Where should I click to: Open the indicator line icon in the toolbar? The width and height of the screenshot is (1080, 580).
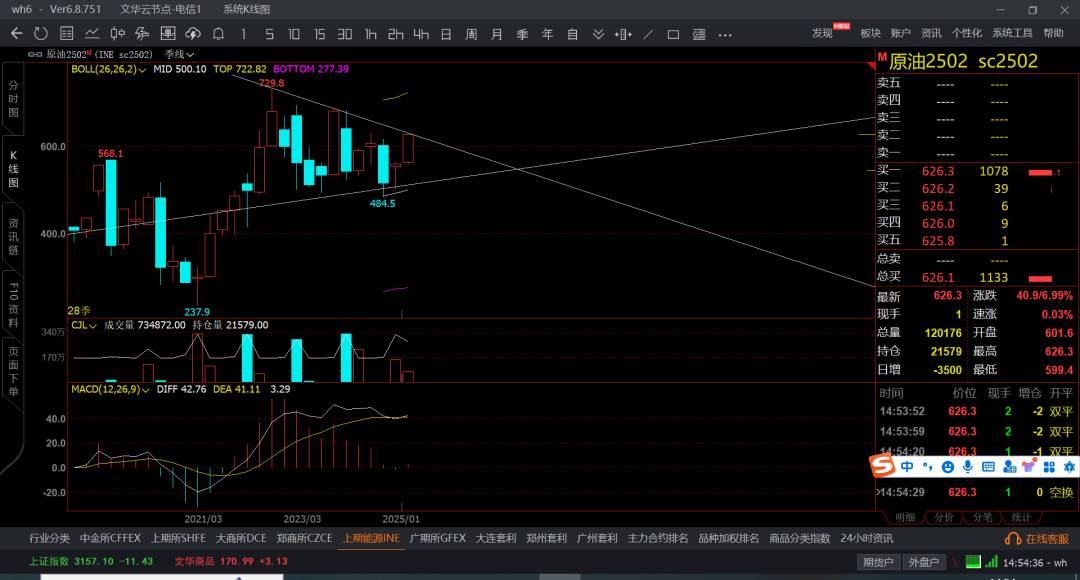(x=142, y=34)
